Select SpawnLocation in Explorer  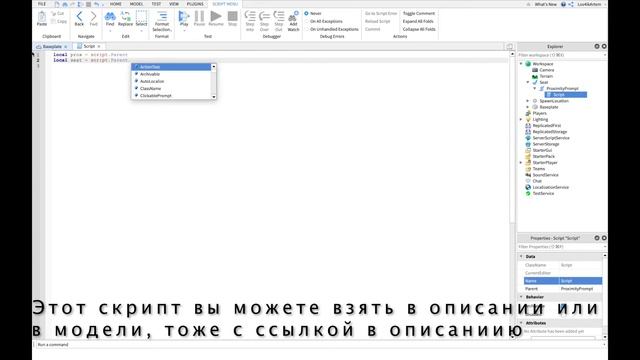pyautogui.click(x=554, y=101)
